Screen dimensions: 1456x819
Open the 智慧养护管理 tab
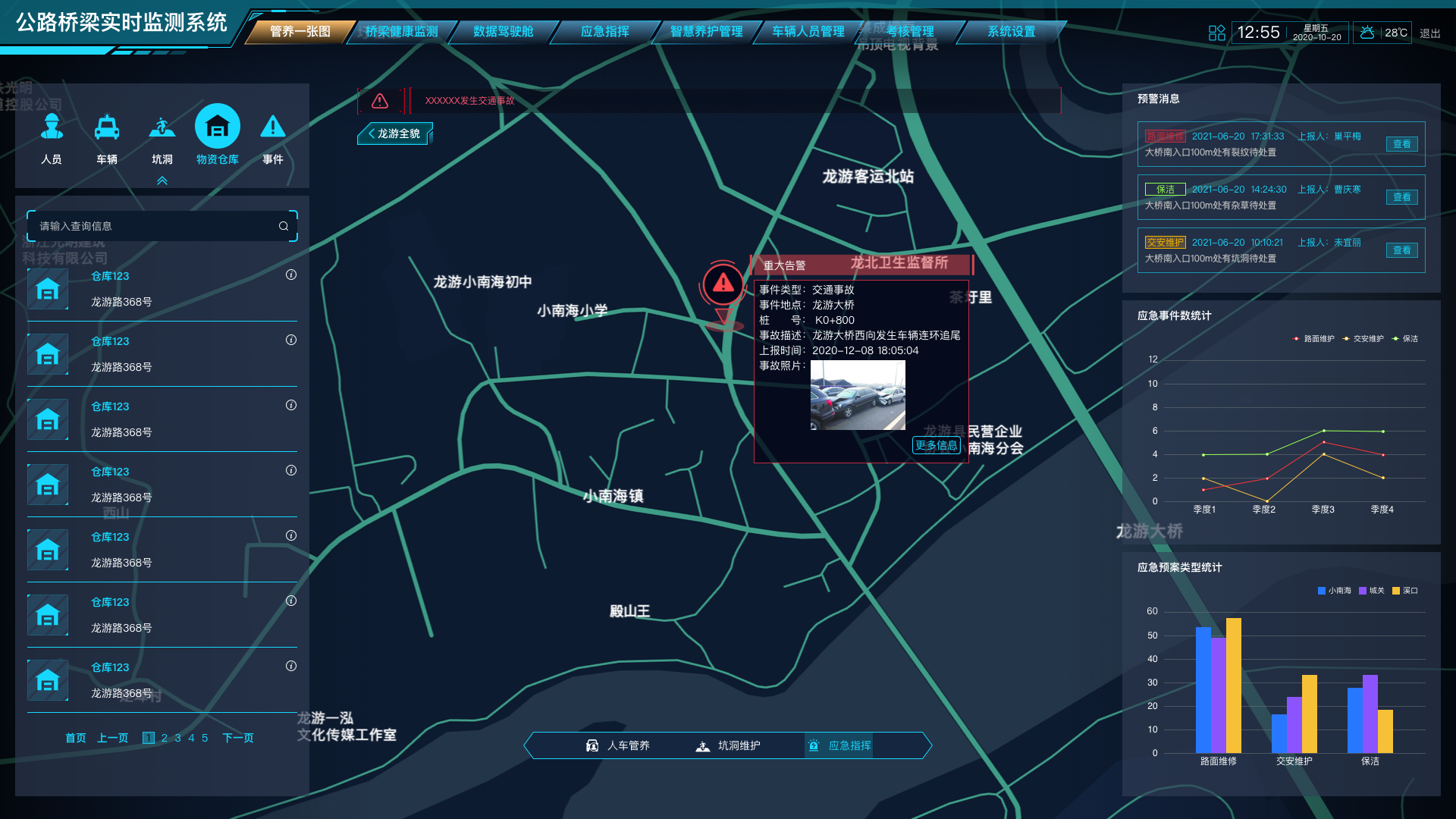pyautogui.click(x=707, y=32)
